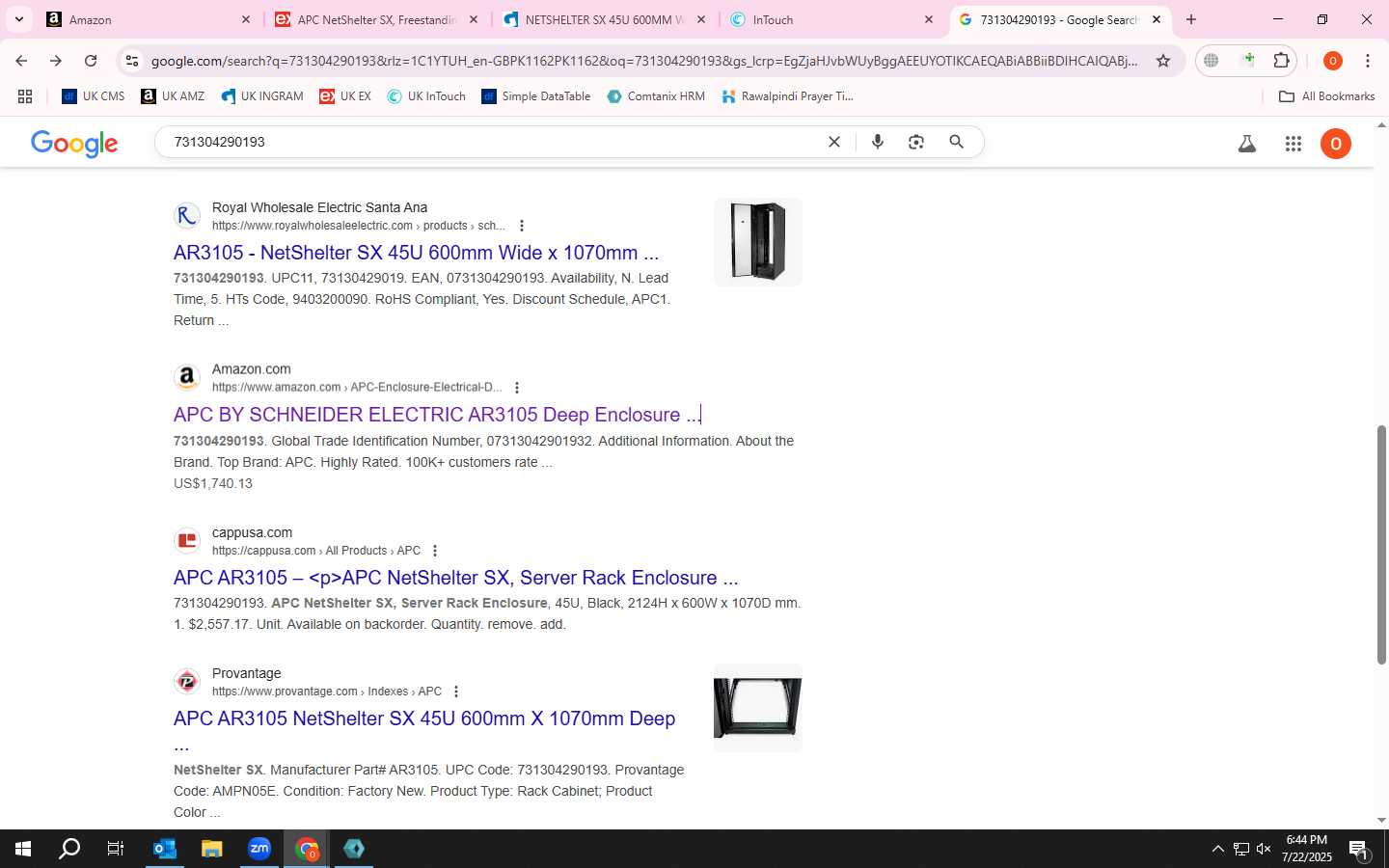Open the Extensions puzzle icon

(x=1281, y=61)
